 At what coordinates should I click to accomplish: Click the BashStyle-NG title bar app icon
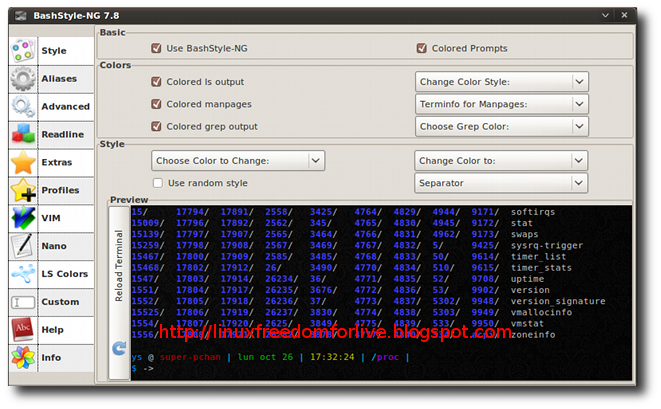pos(21,16)
